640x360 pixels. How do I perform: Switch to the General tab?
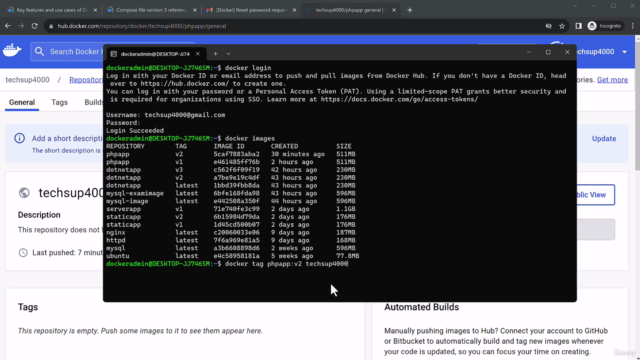click(x=22, y=102)
